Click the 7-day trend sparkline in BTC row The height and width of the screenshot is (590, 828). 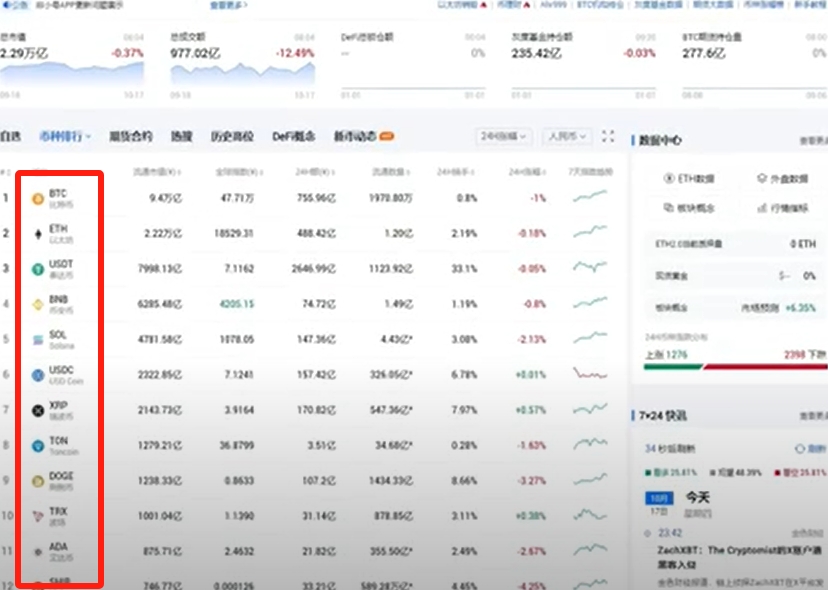(590, 196)
